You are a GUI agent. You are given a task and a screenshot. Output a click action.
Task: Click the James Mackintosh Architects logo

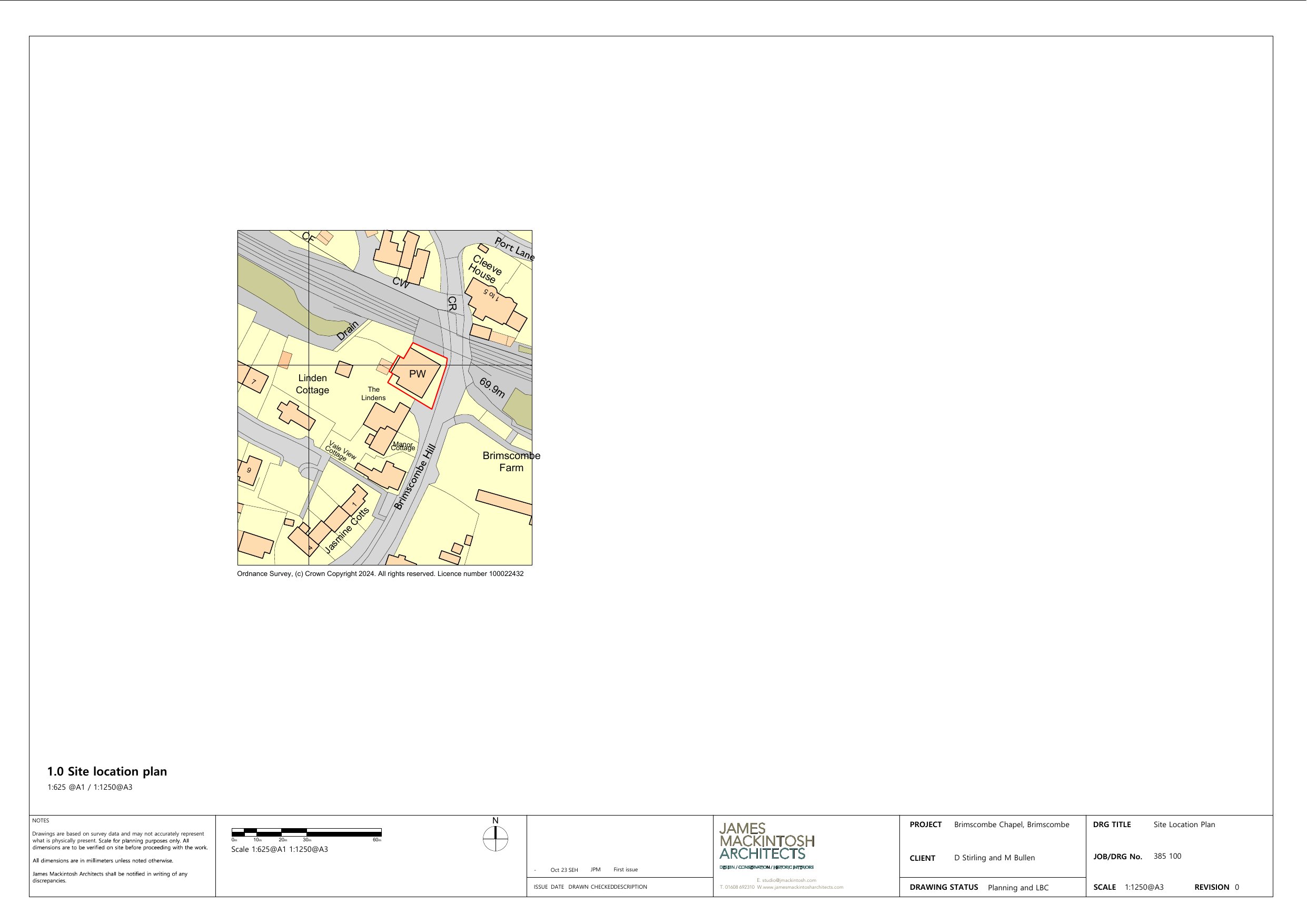(x=766, y=841)
